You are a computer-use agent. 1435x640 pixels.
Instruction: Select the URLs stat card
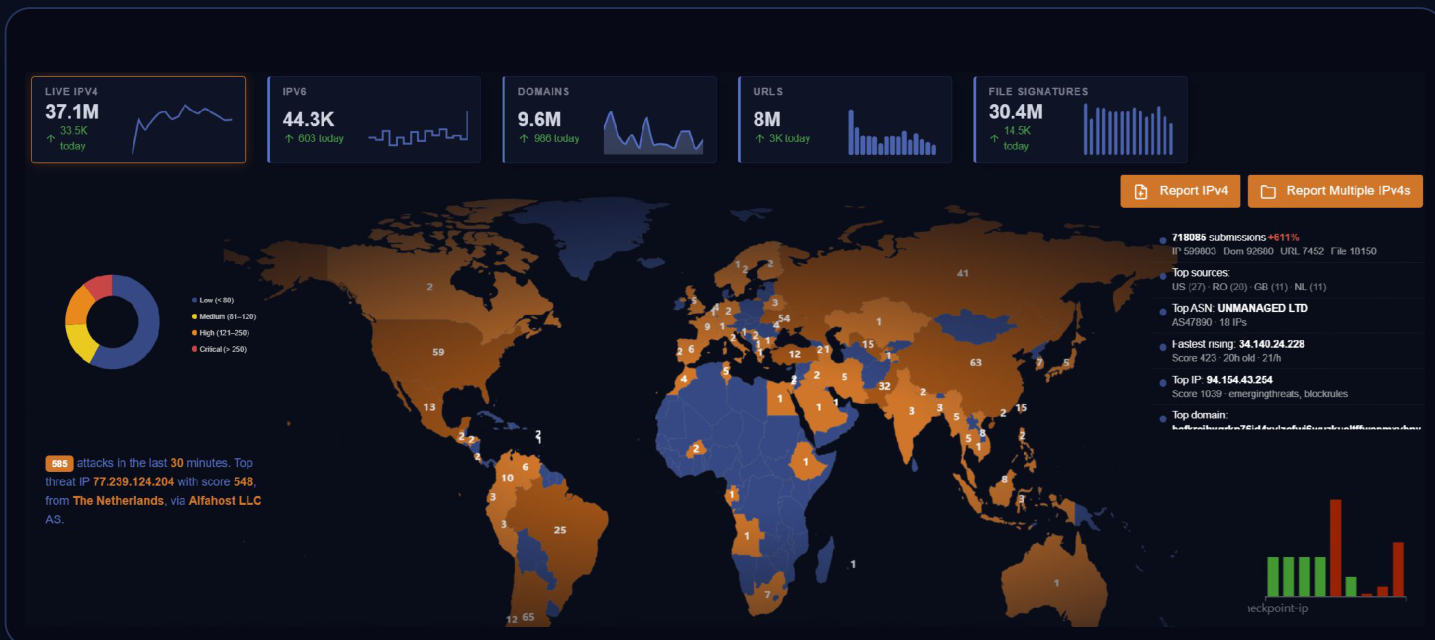845,119
